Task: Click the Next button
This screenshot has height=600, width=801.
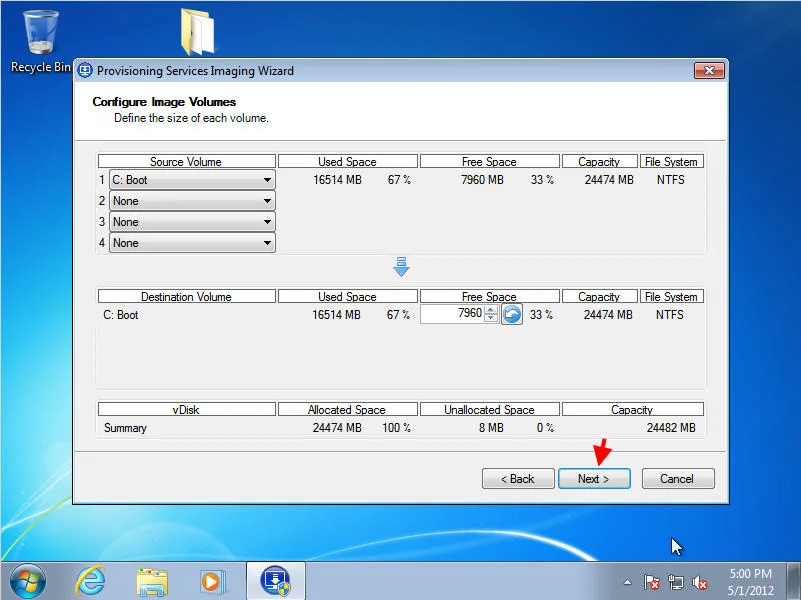Action: (594, 478)
